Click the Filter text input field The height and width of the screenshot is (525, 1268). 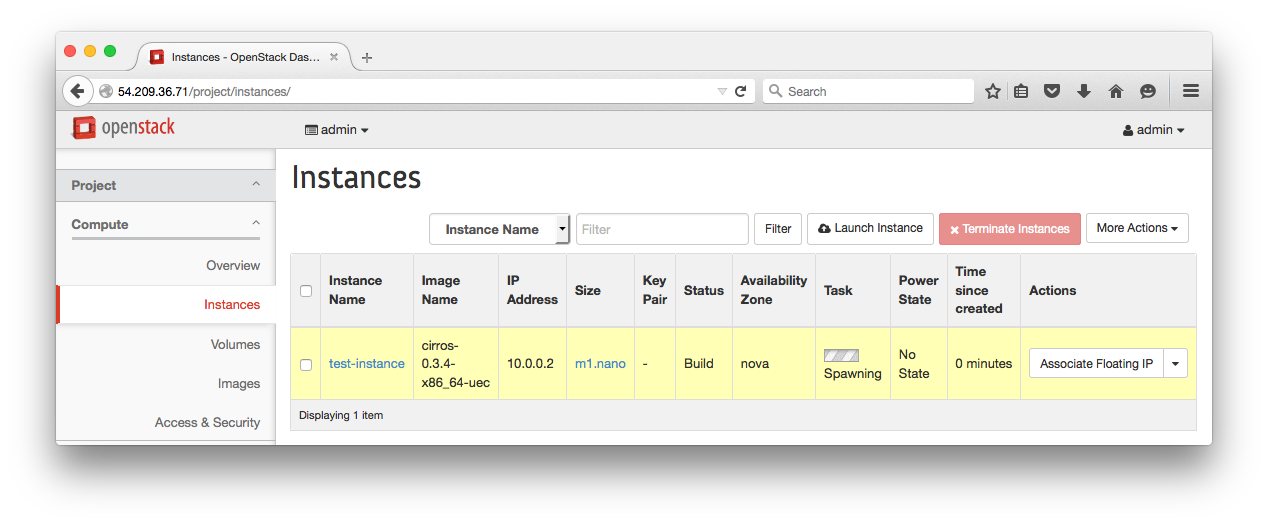coord(661,229)
